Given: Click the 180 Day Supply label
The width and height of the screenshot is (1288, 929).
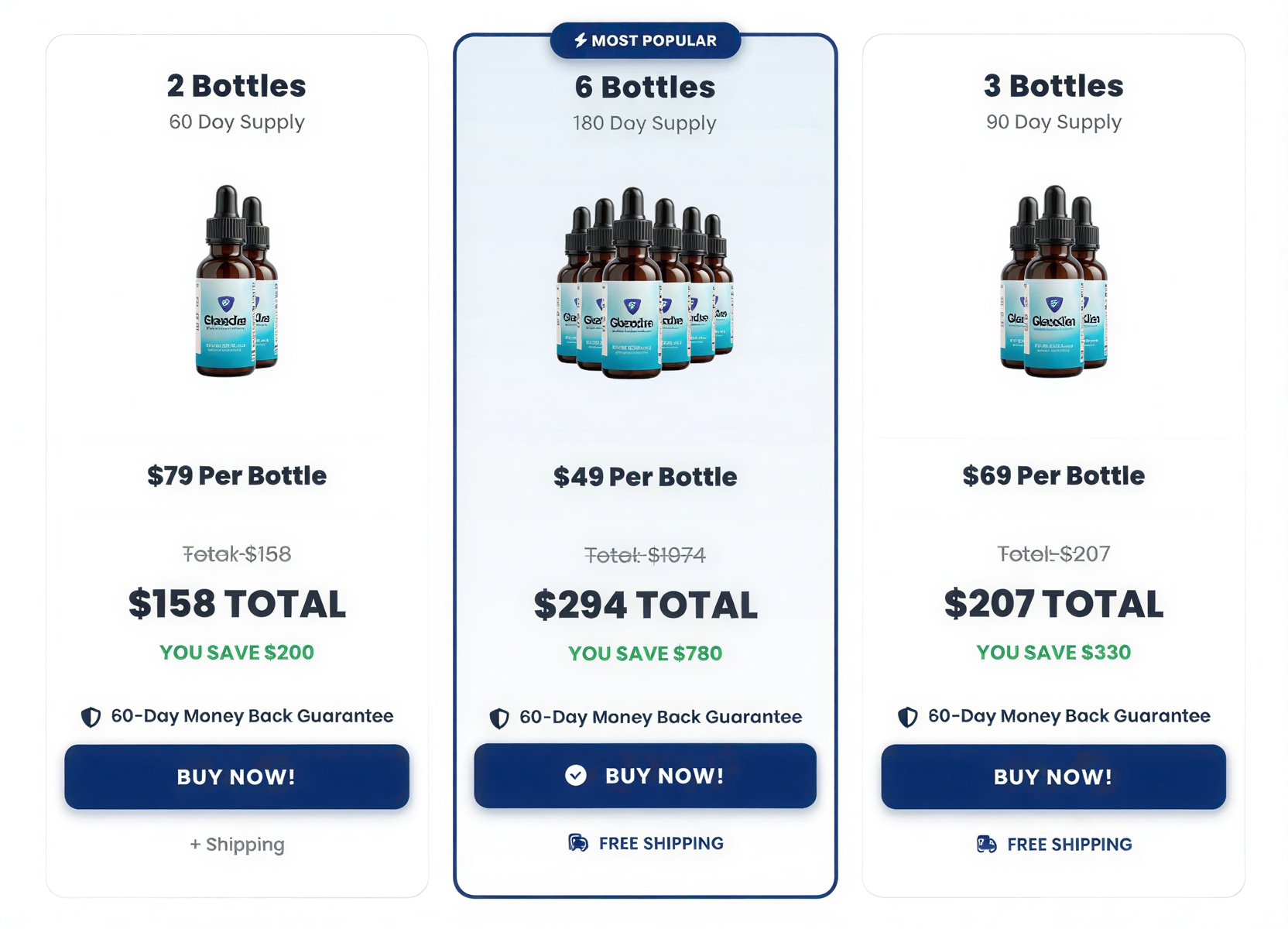Looking at the screenshot, I should [x=645, y=122].
